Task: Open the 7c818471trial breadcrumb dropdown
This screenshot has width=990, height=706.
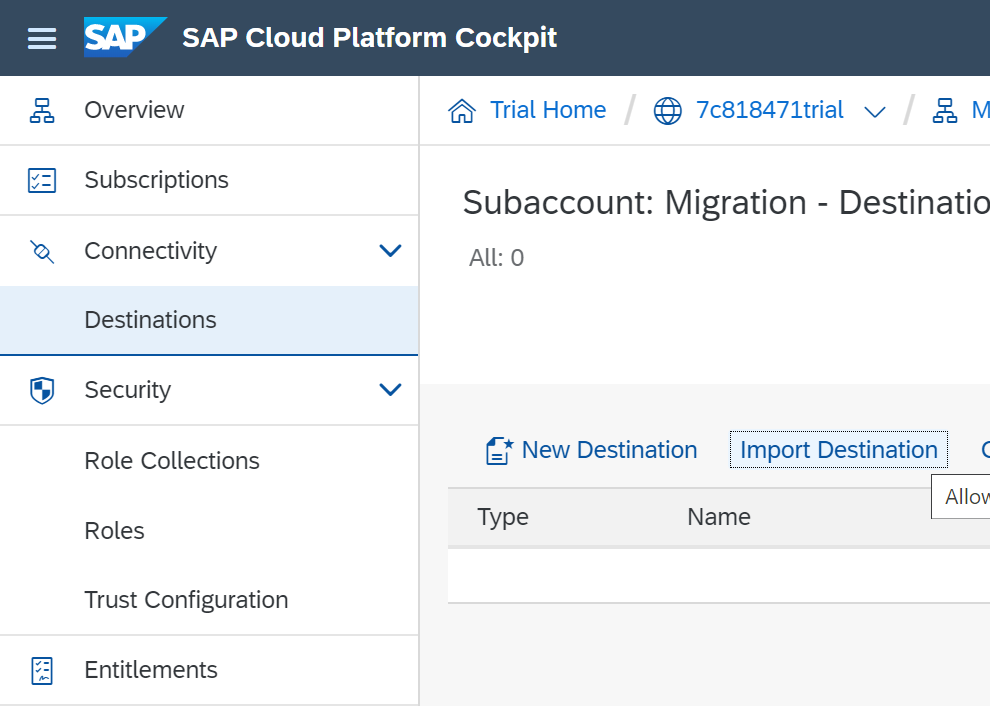Action: point(874,112)
